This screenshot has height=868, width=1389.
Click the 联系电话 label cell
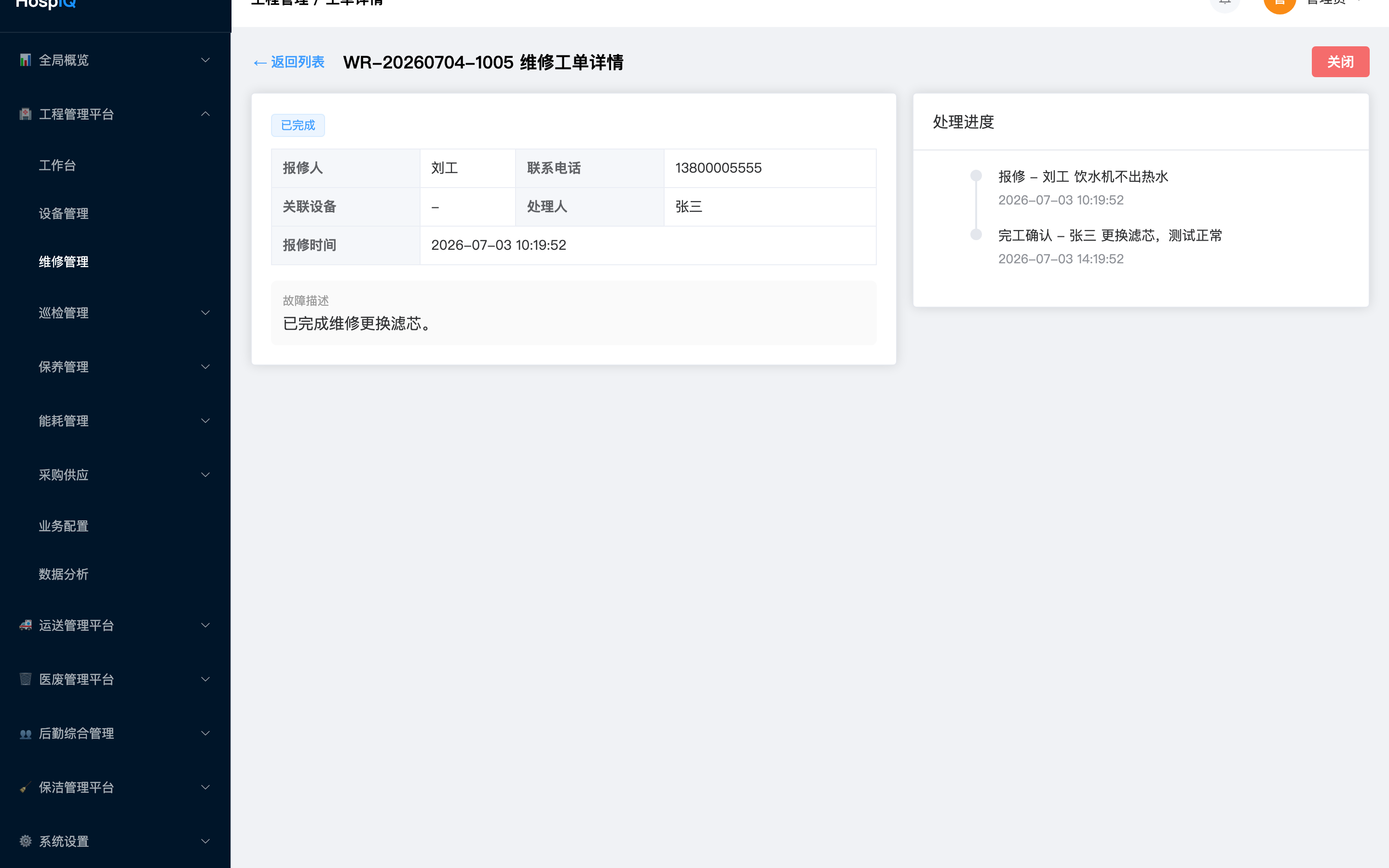pos(589,168)
